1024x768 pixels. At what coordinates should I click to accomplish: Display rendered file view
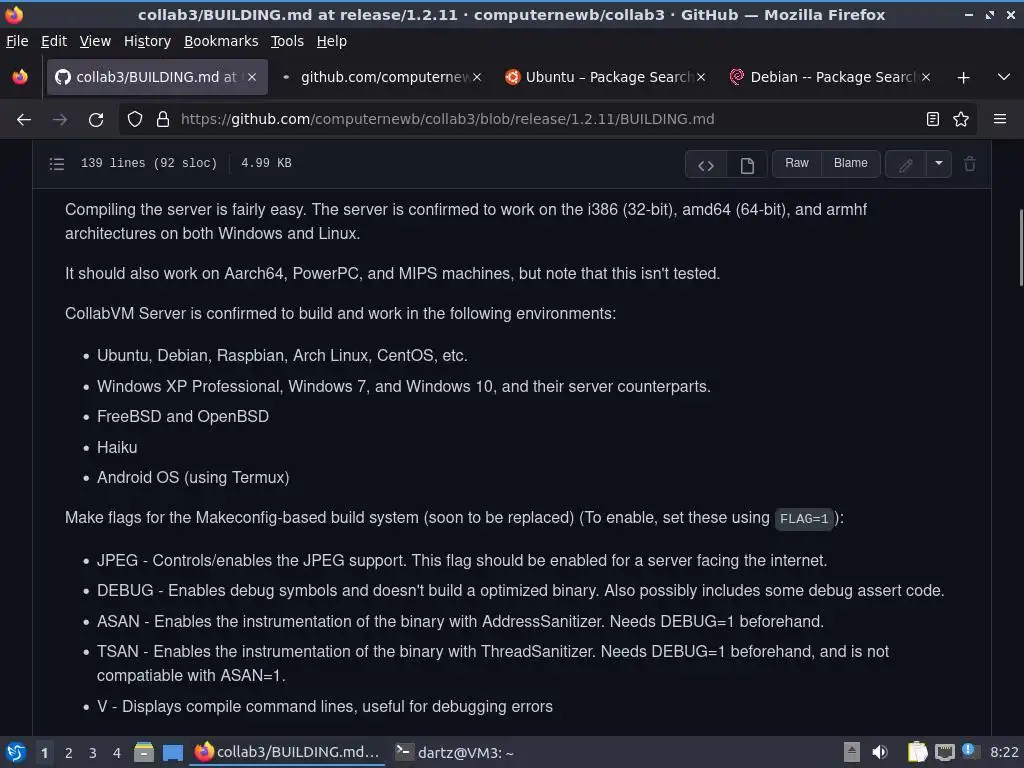tap(747, 165)
